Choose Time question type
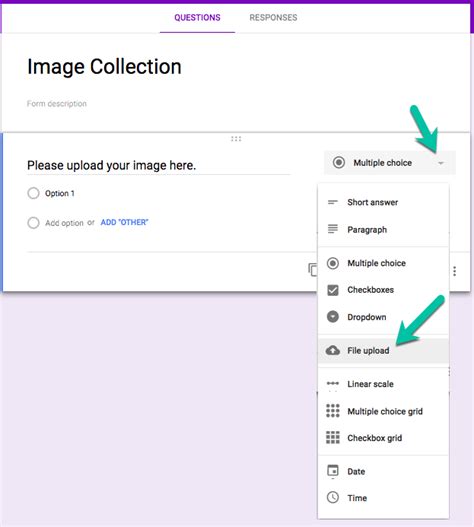The height and width of the screenshot is (527, 474). point(383,498)
